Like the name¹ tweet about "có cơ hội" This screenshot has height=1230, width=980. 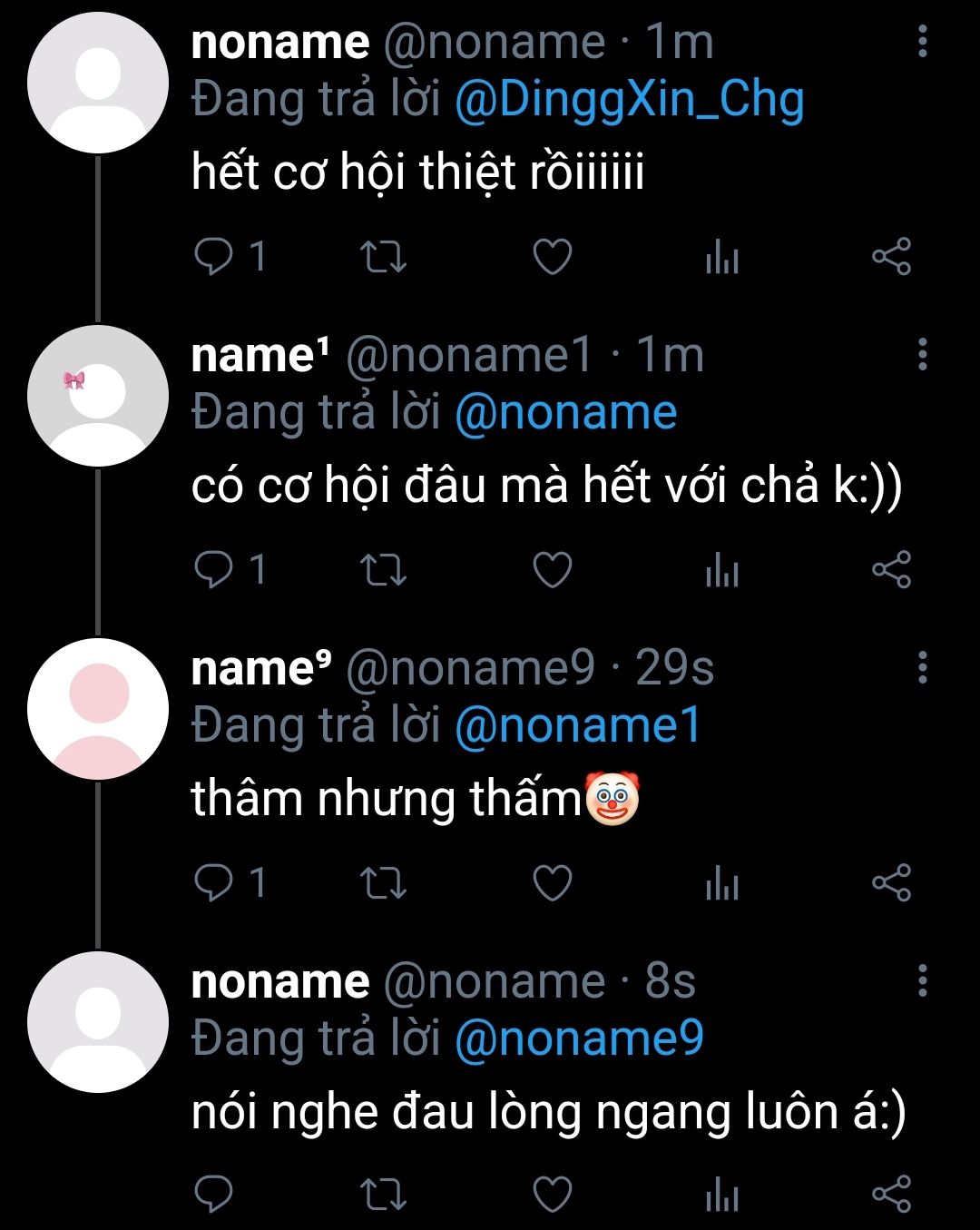click(x=552, y=570)
